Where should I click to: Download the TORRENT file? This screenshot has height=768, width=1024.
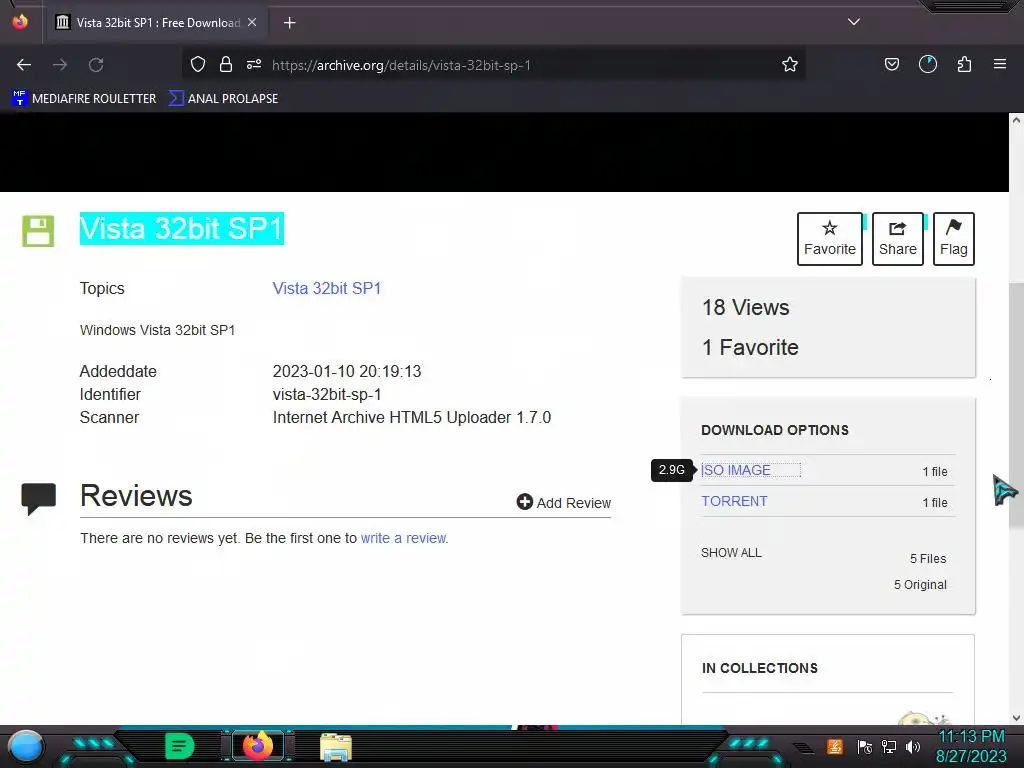(x=734, y=501)
